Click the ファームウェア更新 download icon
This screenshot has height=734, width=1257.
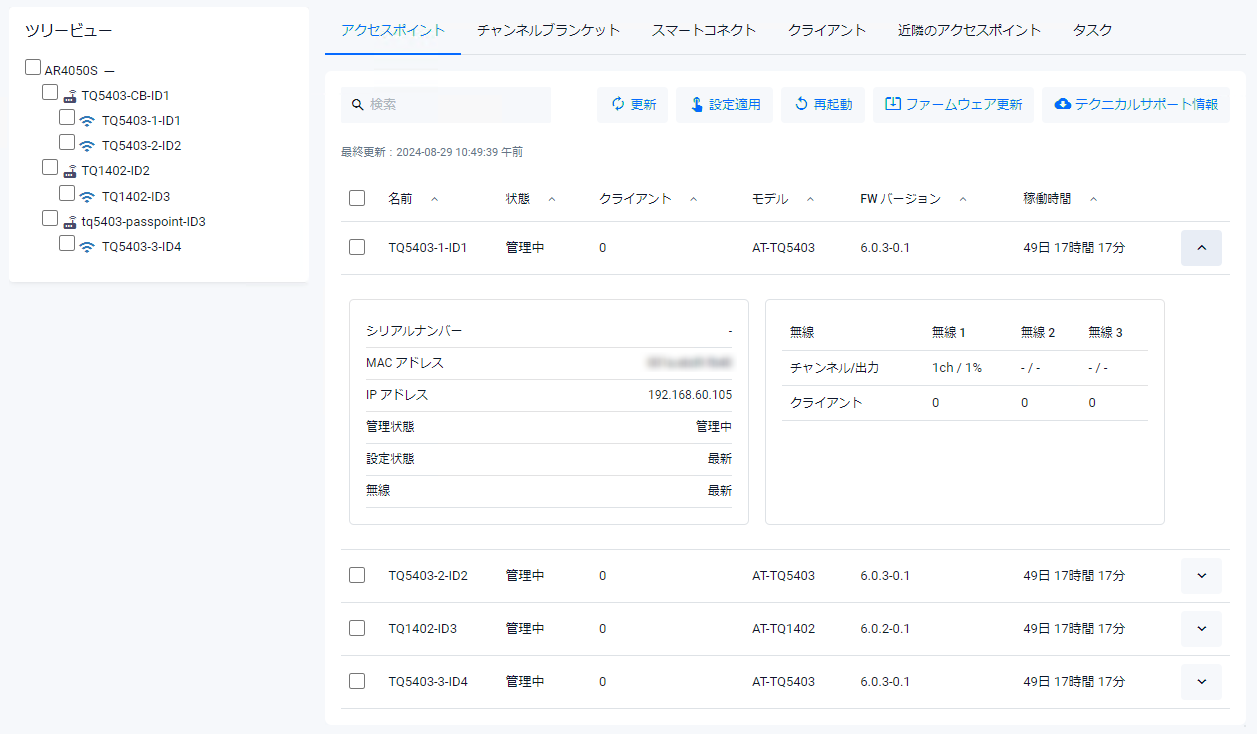point(893,105)
